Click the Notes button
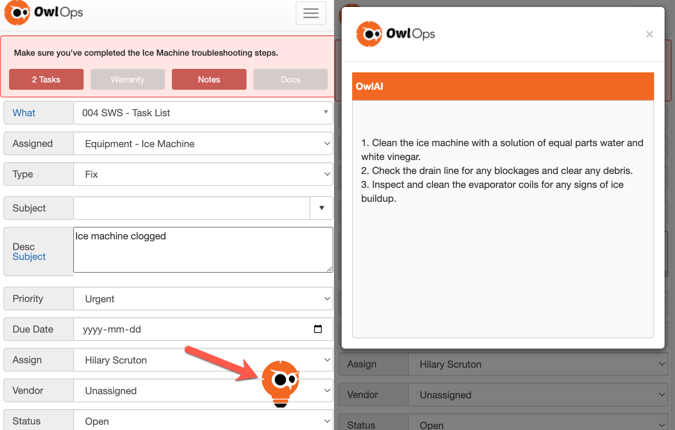The image size is (675, 430). tap(209, 79)
